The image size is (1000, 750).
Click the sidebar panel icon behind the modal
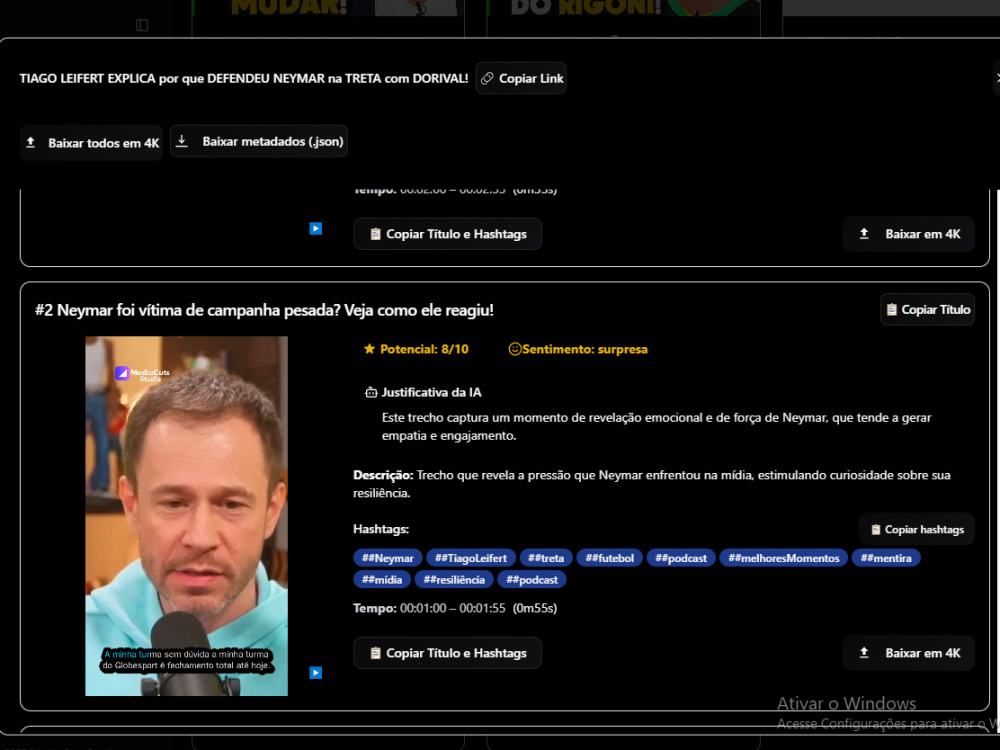pos(142,25)
